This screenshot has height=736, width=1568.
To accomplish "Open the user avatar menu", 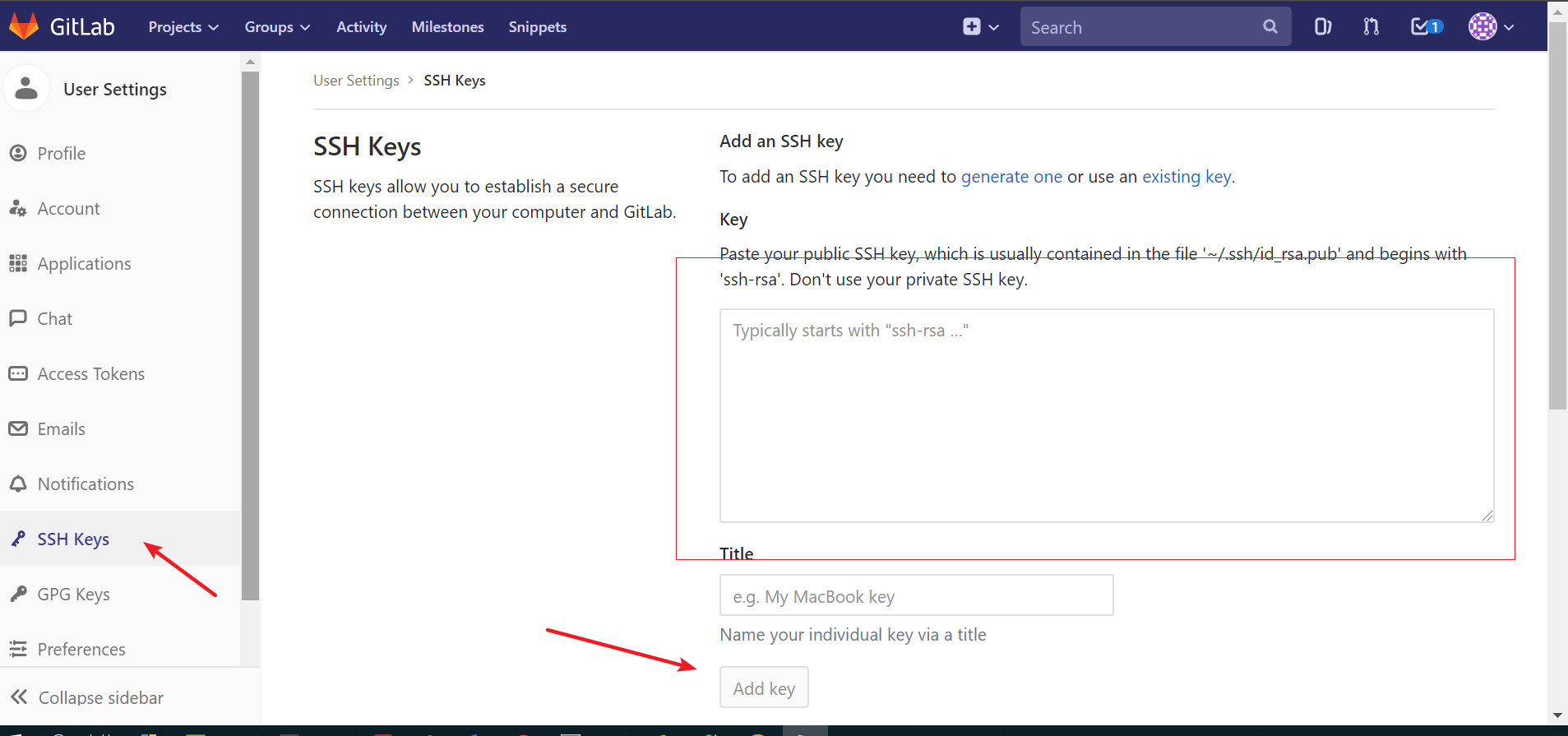I will [1490, 27].
